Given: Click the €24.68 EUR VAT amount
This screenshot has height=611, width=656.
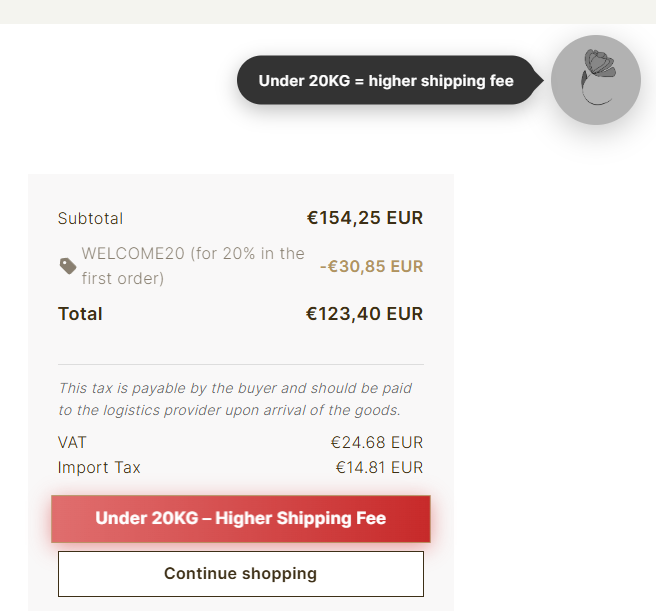Looking at the screenshot, I should tap(377, 442).
